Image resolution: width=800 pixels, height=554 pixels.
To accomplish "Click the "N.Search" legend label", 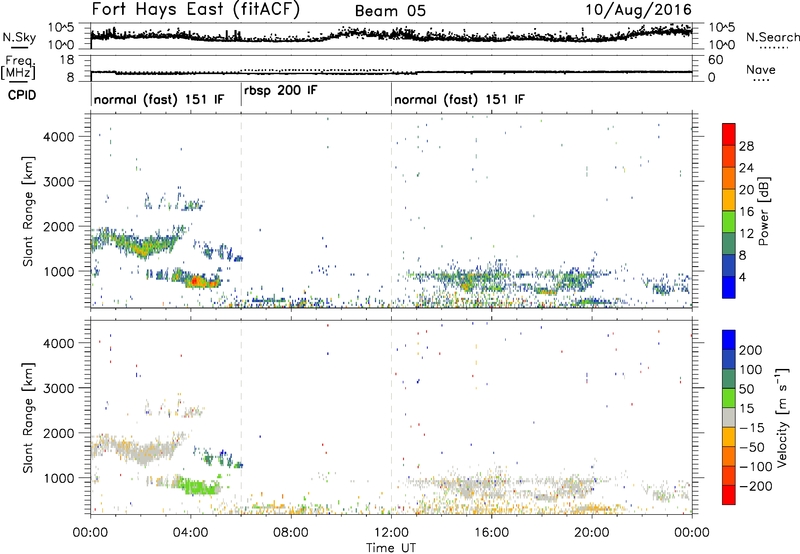I will tap(773, 37).
